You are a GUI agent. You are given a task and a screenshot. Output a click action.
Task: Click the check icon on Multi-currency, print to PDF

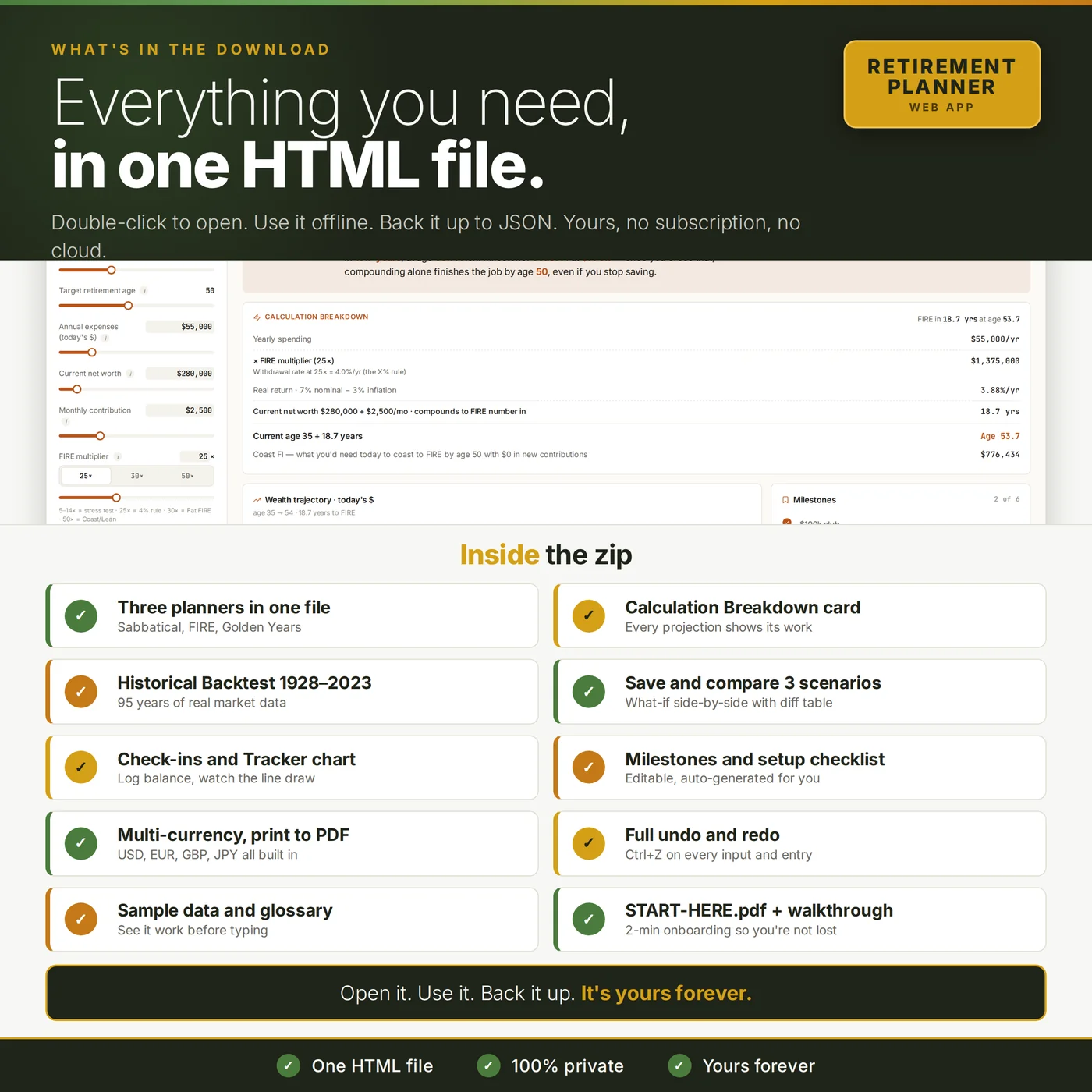pyautogui.click(x=81, y=843)
